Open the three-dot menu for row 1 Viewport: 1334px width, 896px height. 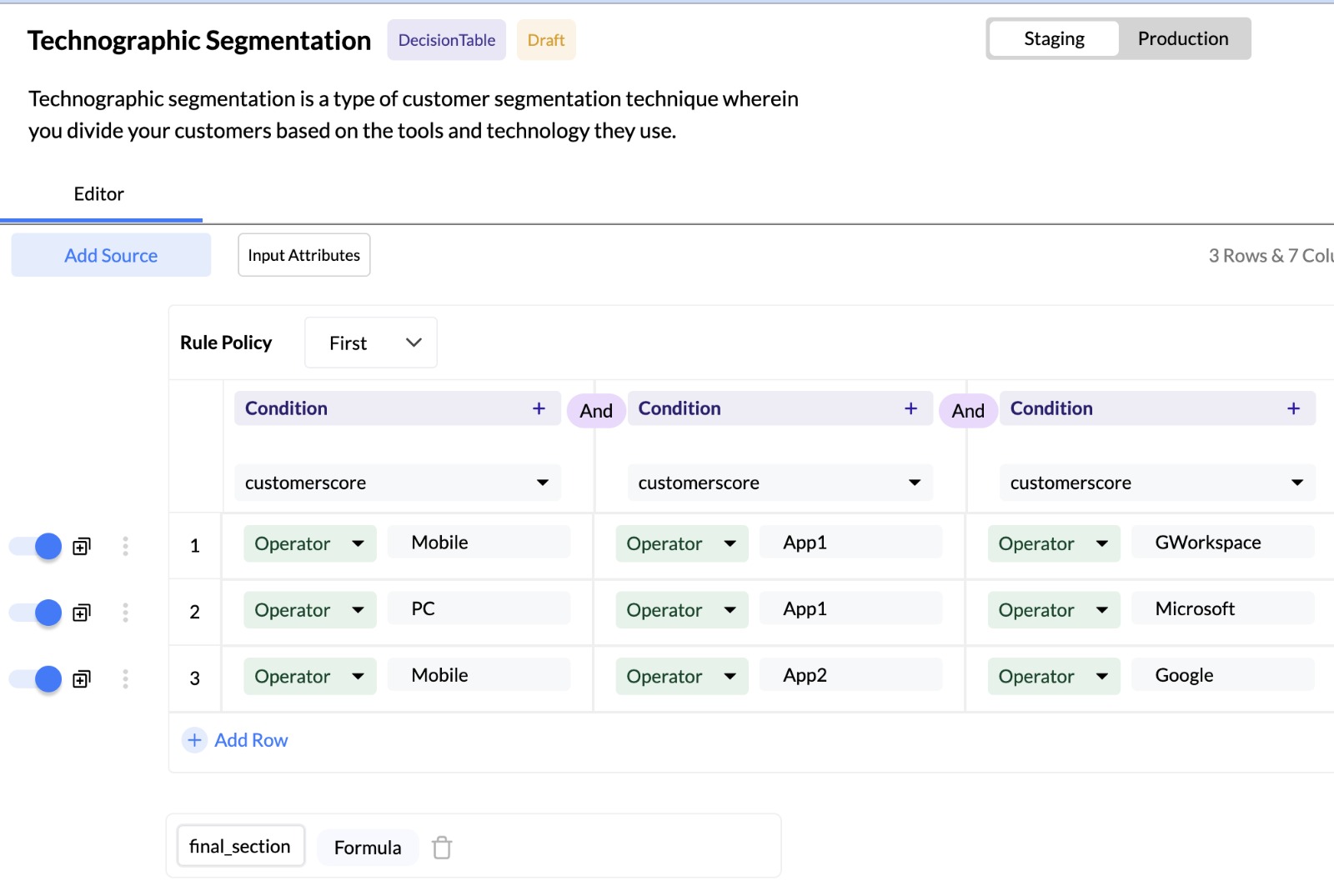pyautogui.click(x=125, y=547)
